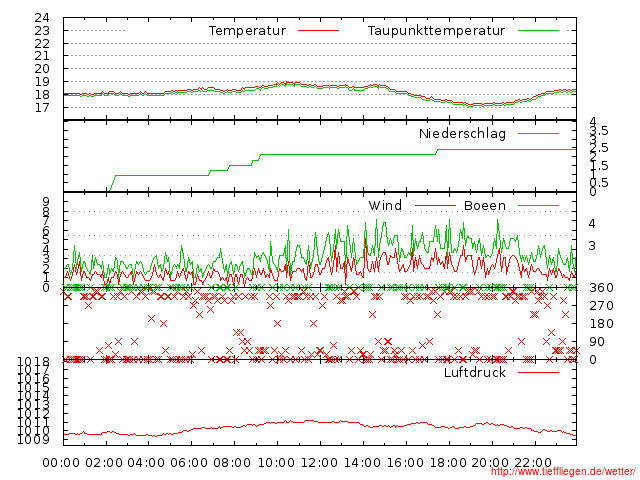
Task: Click the 90 wind direction axis label
Action: [597, 342]
